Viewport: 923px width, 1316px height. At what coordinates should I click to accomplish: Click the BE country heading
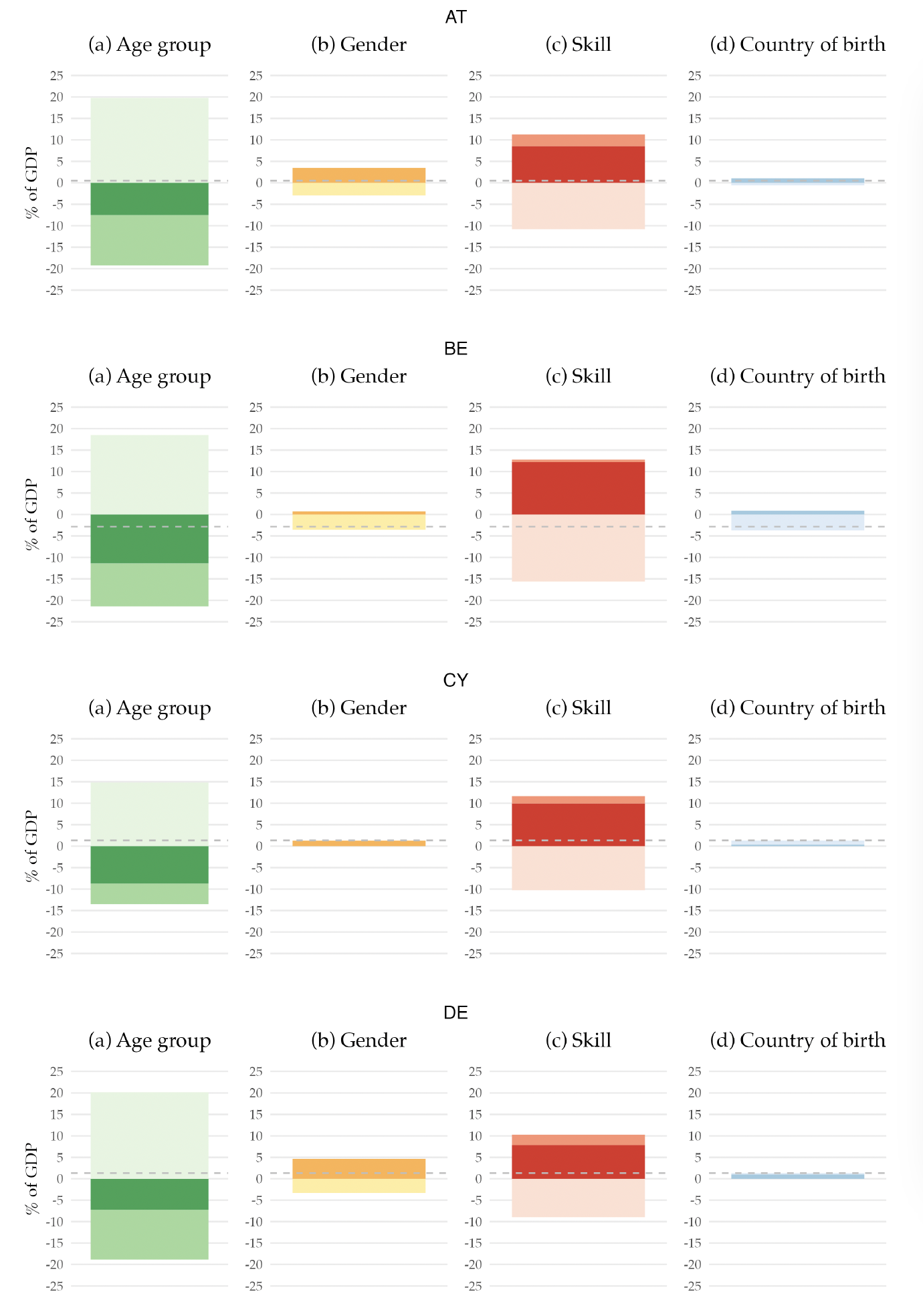pyautogui.click(x=455, y=349)
